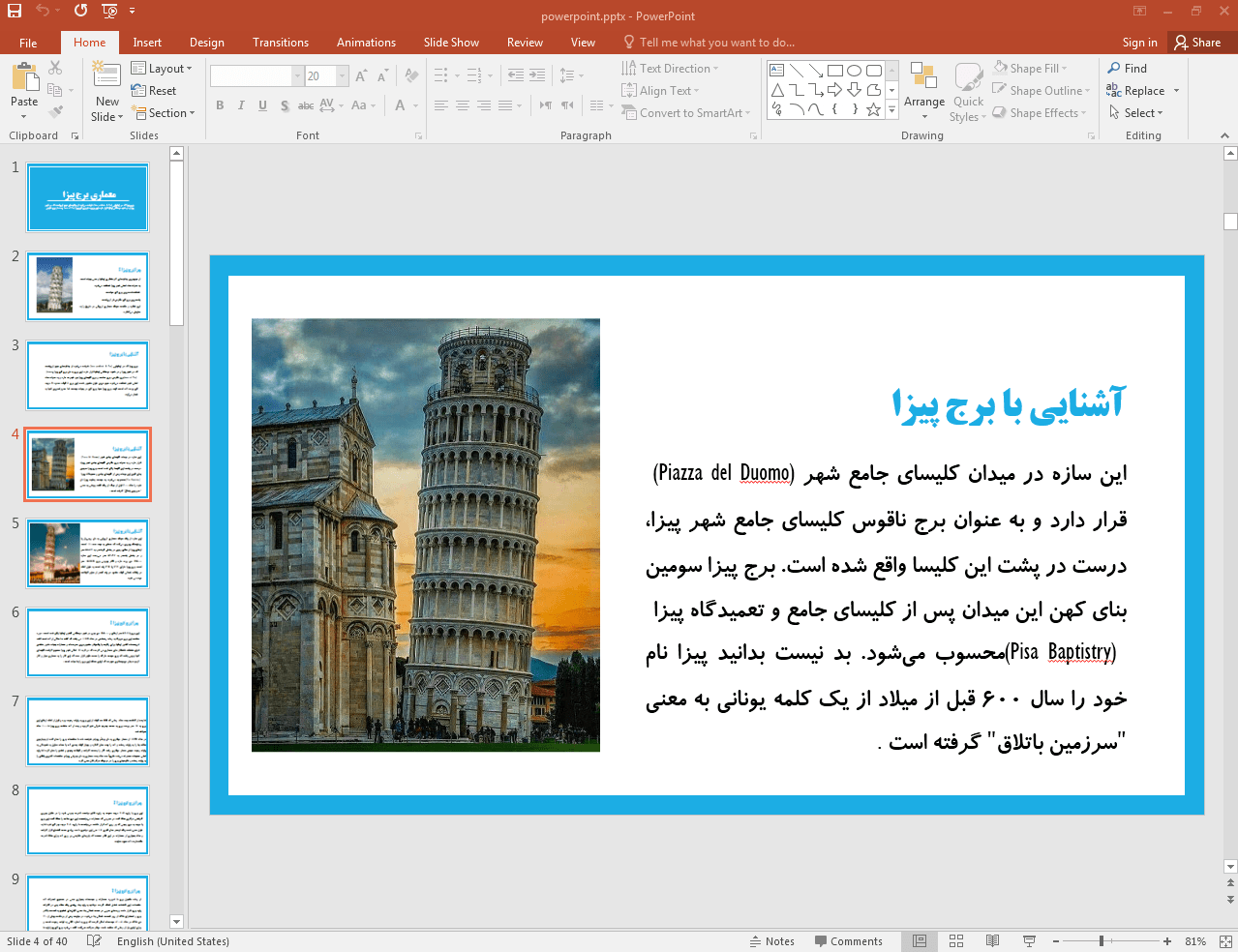Start Slide Show from the status bar
Image resolution: width=1238 pixels, height=952 pixels.
pos(1029,941)
